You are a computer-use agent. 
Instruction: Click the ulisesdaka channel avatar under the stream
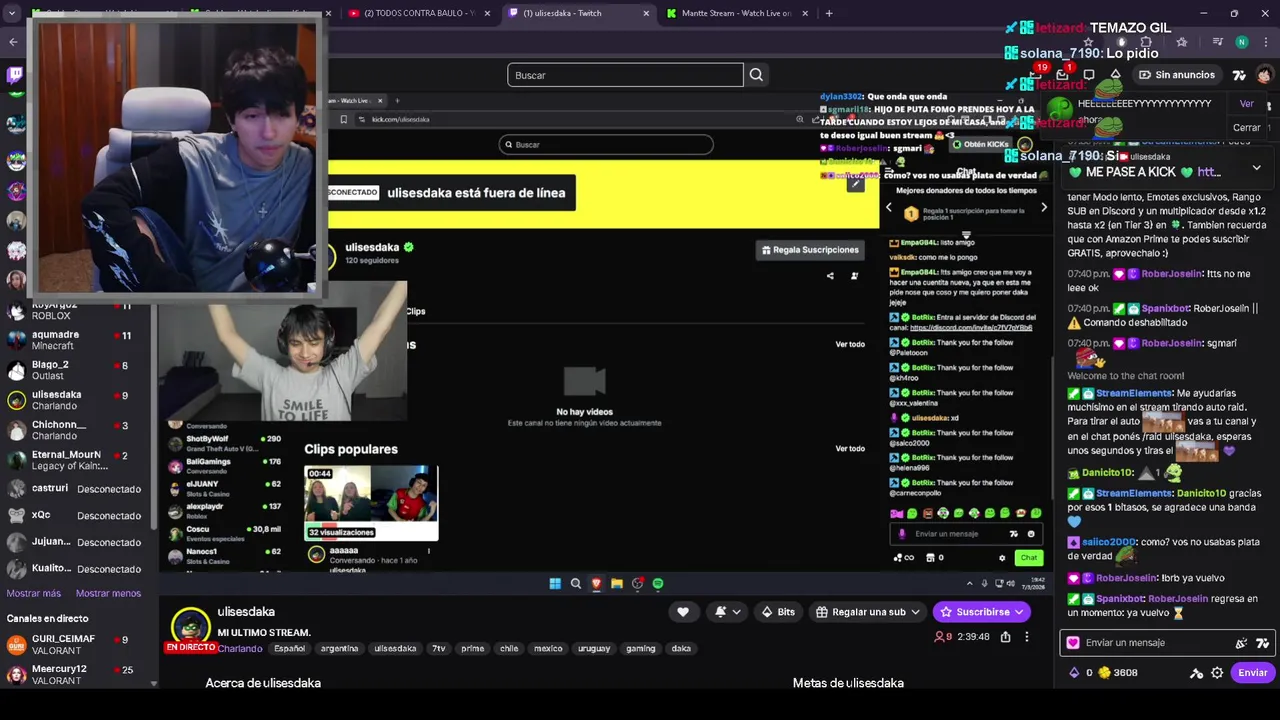pos(190,627)
